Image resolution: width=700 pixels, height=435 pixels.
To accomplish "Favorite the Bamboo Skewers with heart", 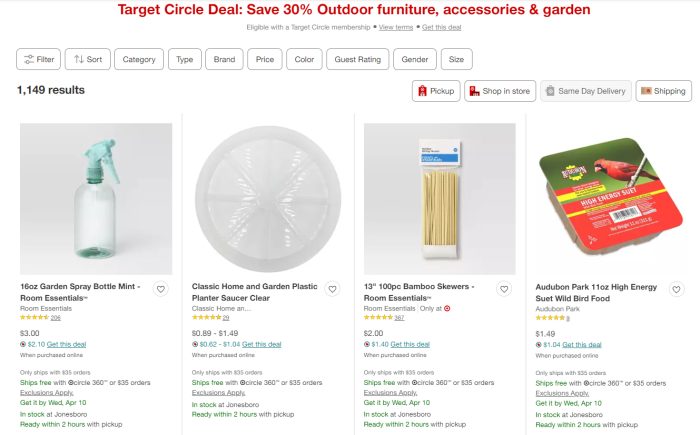I will coord(504,290).
